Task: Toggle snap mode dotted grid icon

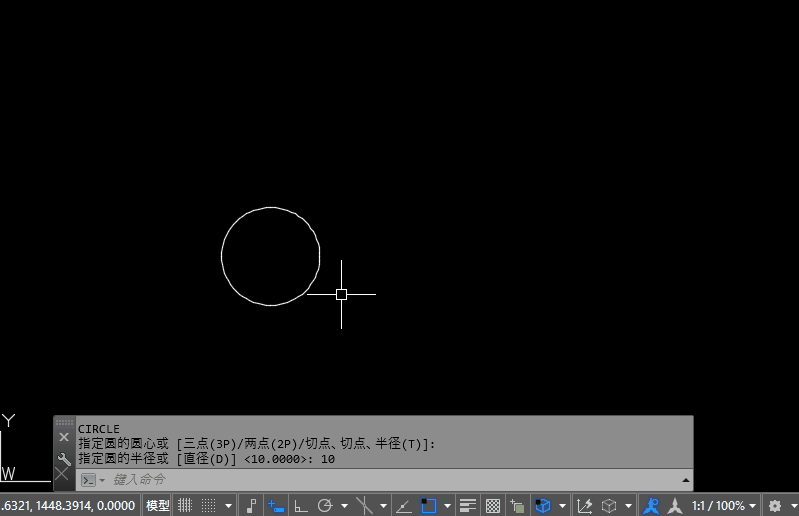Action: [x=208, y=506]
